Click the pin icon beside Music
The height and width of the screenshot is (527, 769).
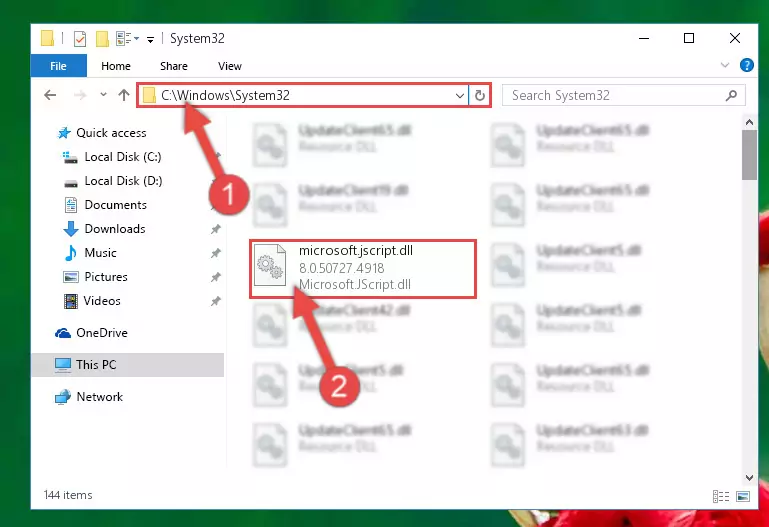[215, 253]
